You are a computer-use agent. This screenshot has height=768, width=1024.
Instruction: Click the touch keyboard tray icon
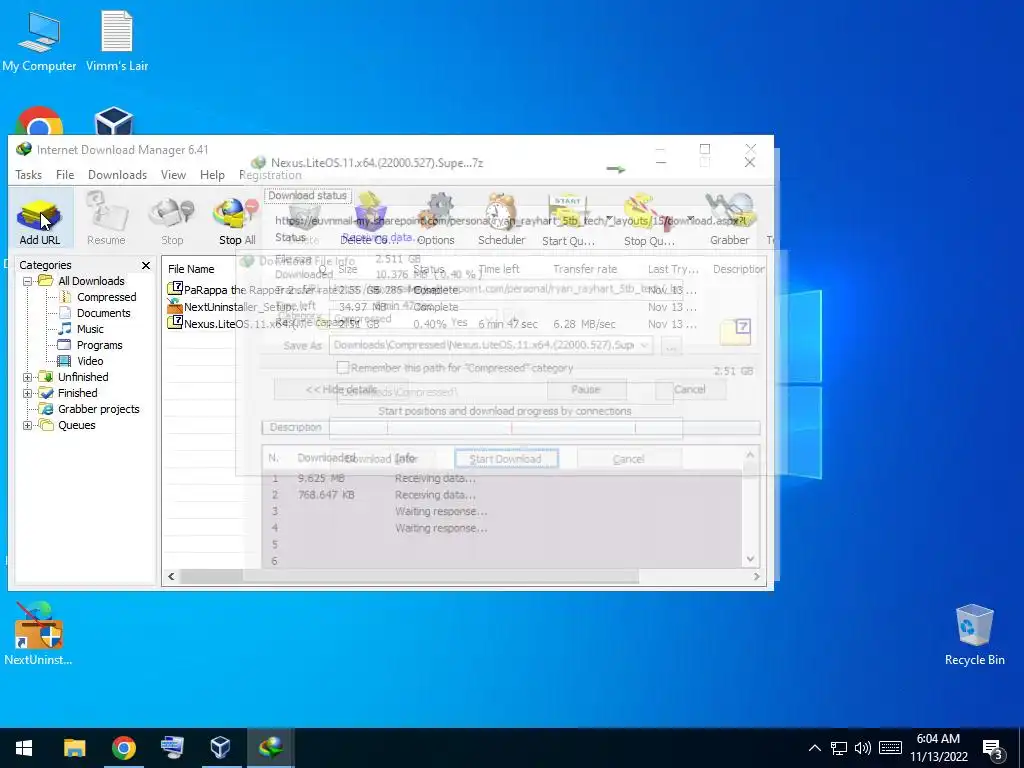point(890,748)
